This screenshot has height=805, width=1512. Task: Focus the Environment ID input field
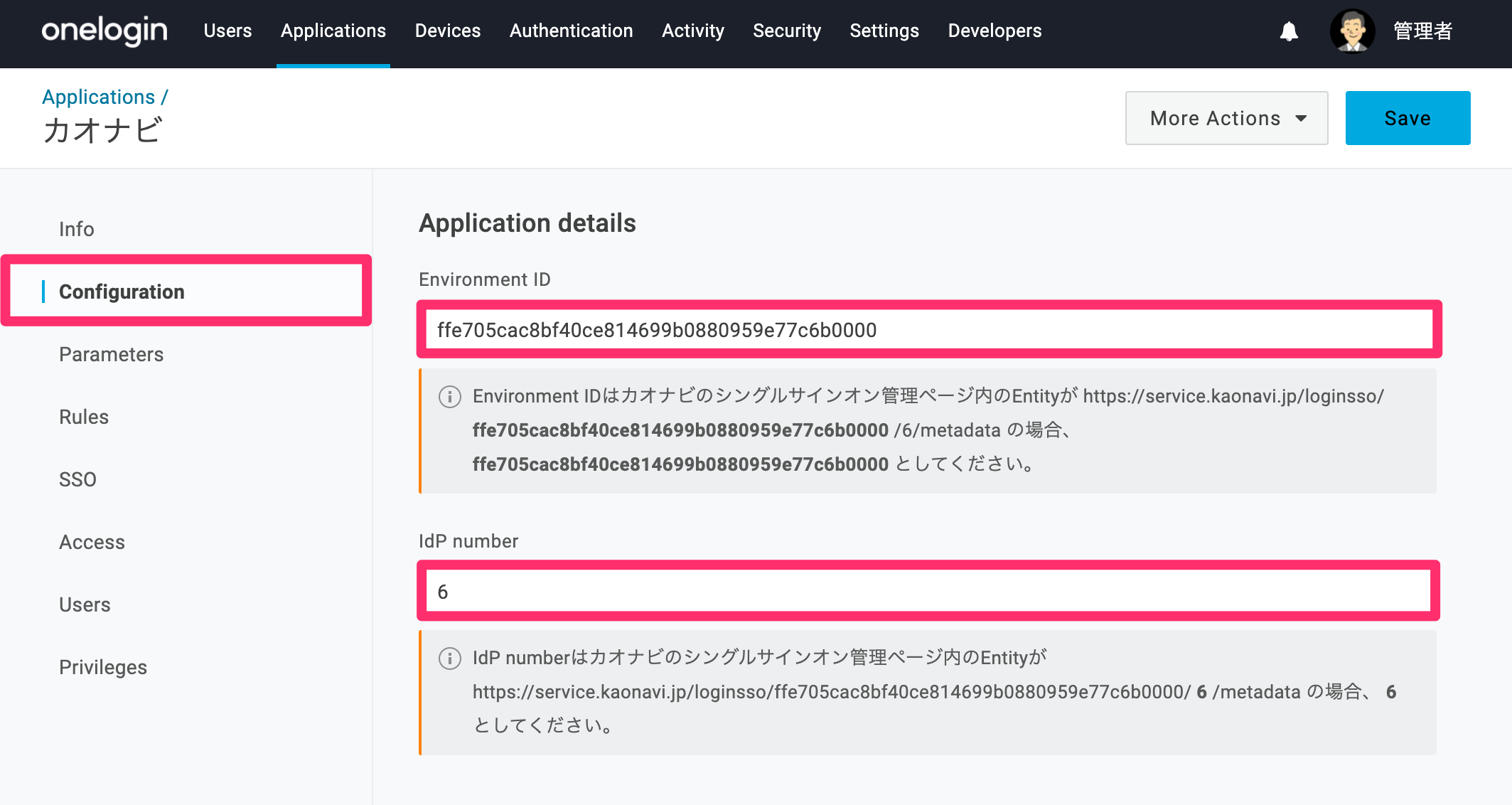[929, 330]
